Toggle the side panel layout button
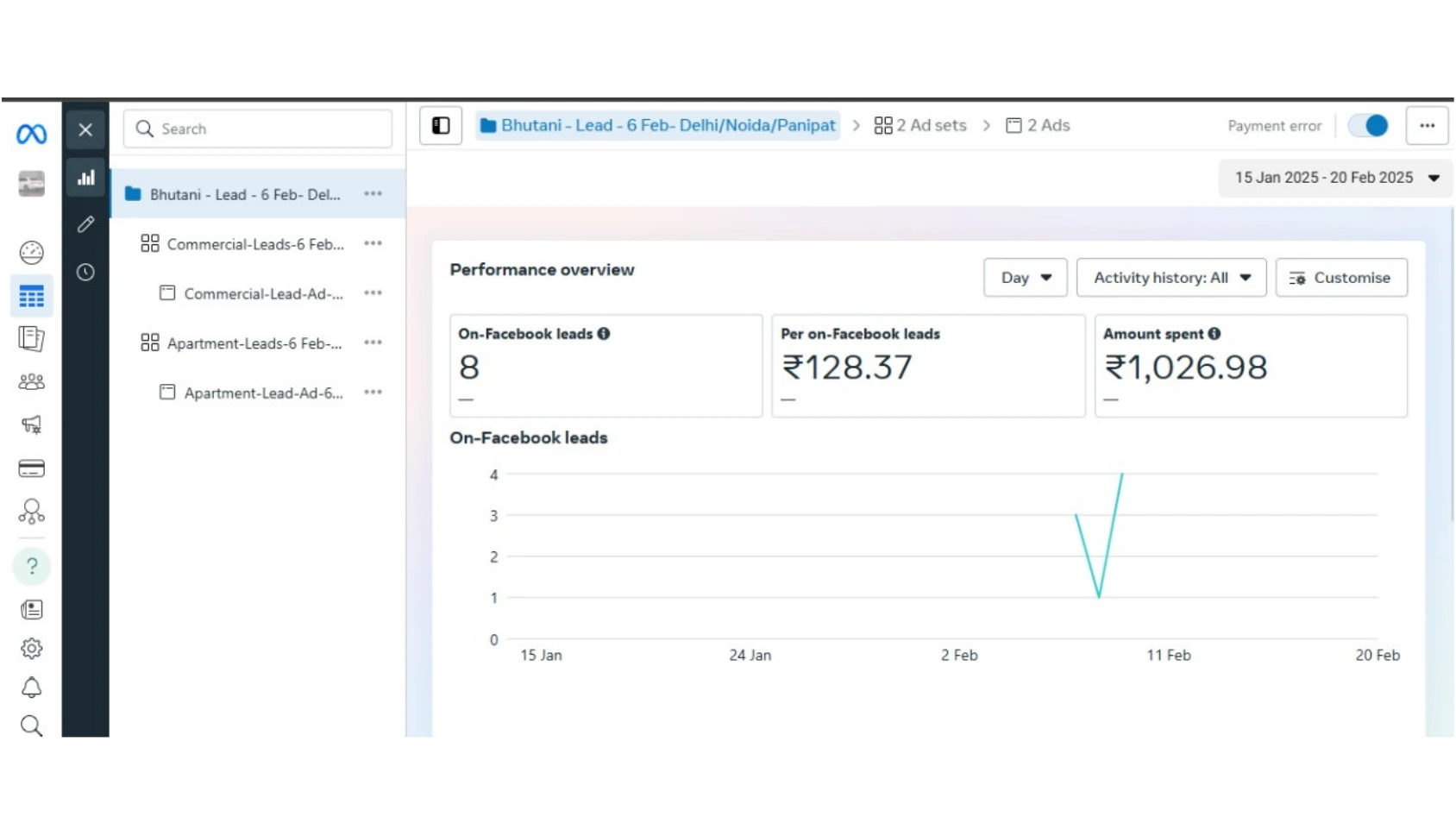The width and height of the screenshot is (1456, 836). click(441, 126)
